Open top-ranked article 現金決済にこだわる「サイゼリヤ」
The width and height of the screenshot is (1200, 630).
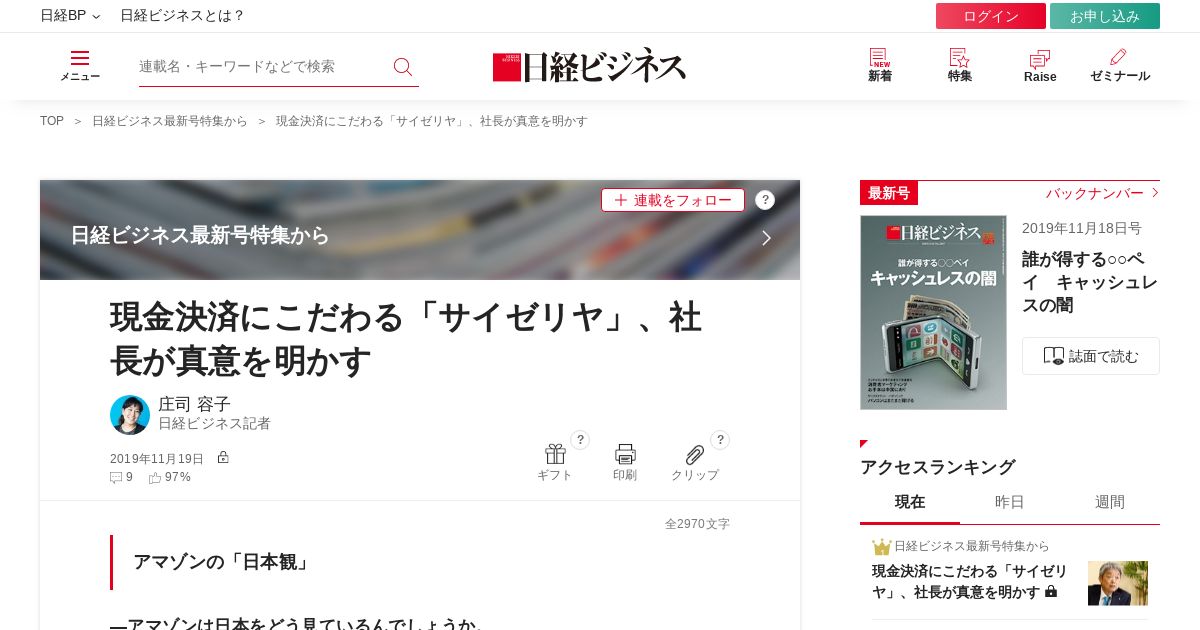970,582
